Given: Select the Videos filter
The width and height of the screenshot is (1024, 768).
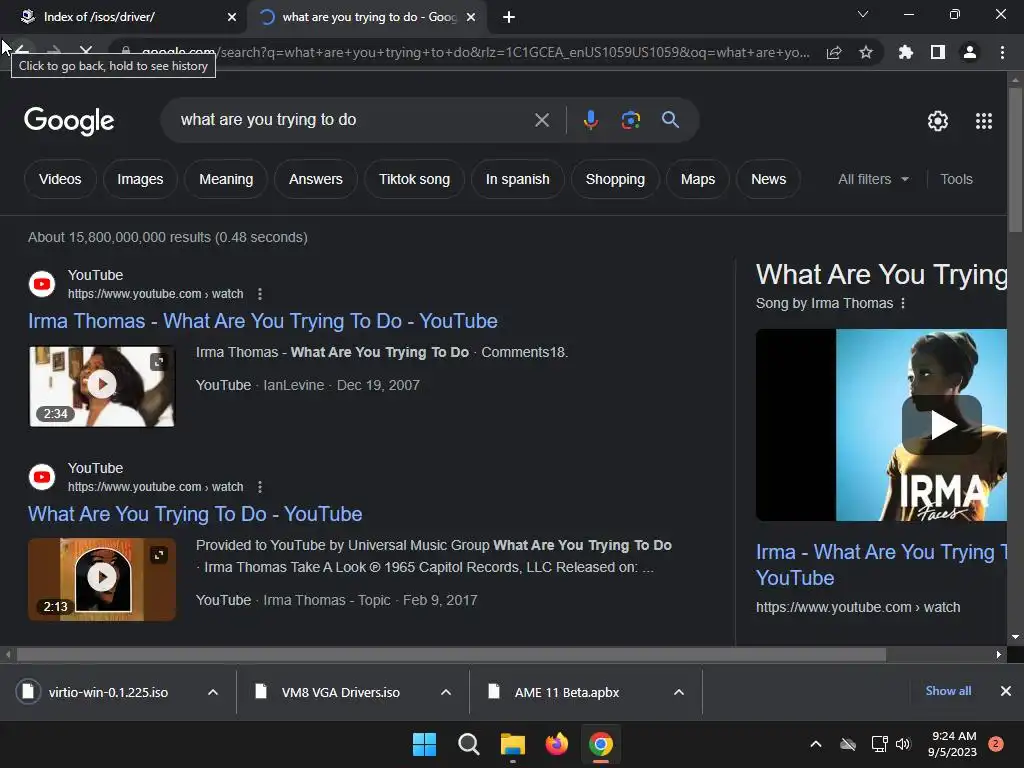Looking at the screenshot, I should (x=60, y=179).
